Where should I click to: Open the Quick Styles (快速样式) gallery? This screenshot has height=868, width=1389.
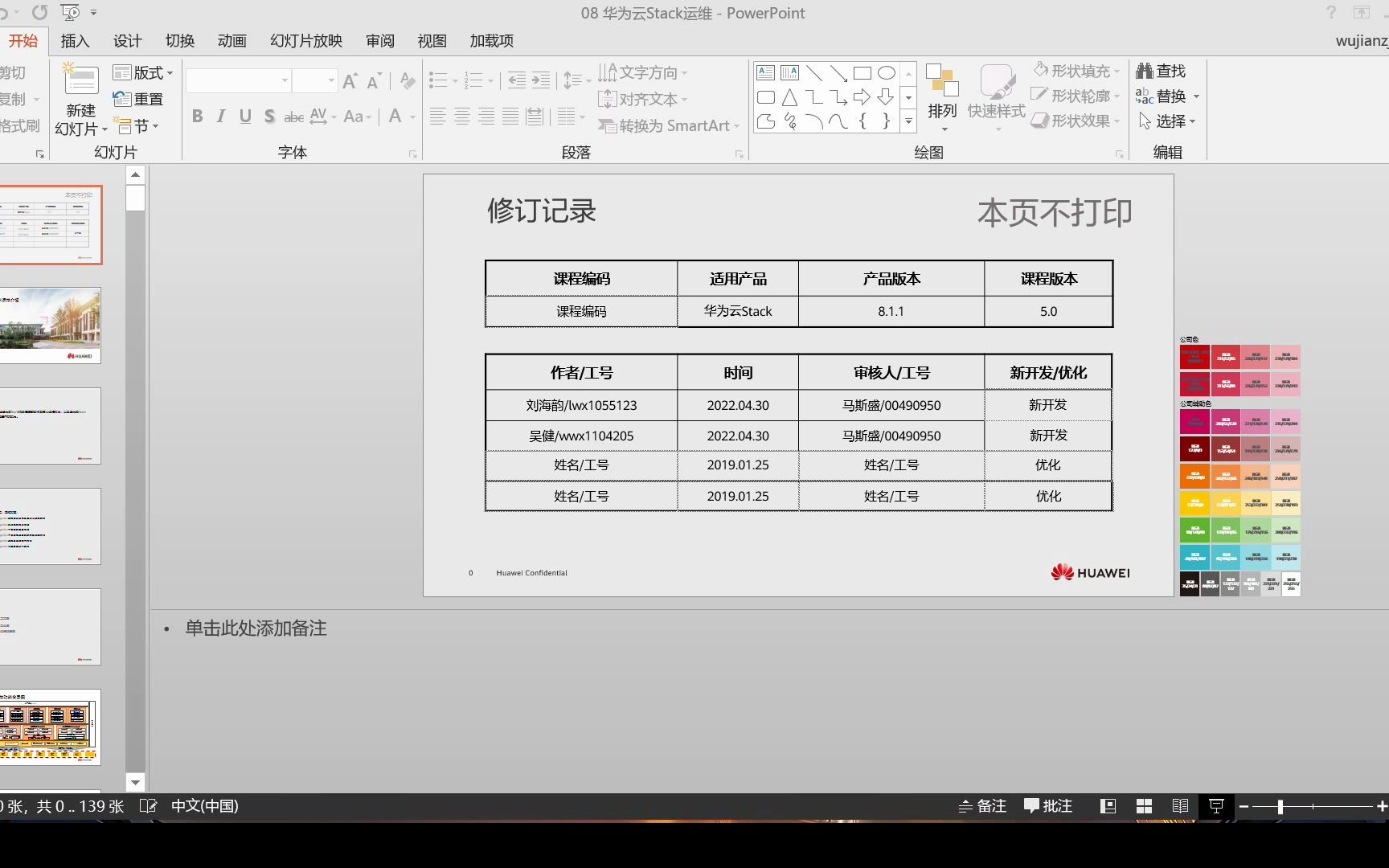pyautogui.click(x=997, y=97)
